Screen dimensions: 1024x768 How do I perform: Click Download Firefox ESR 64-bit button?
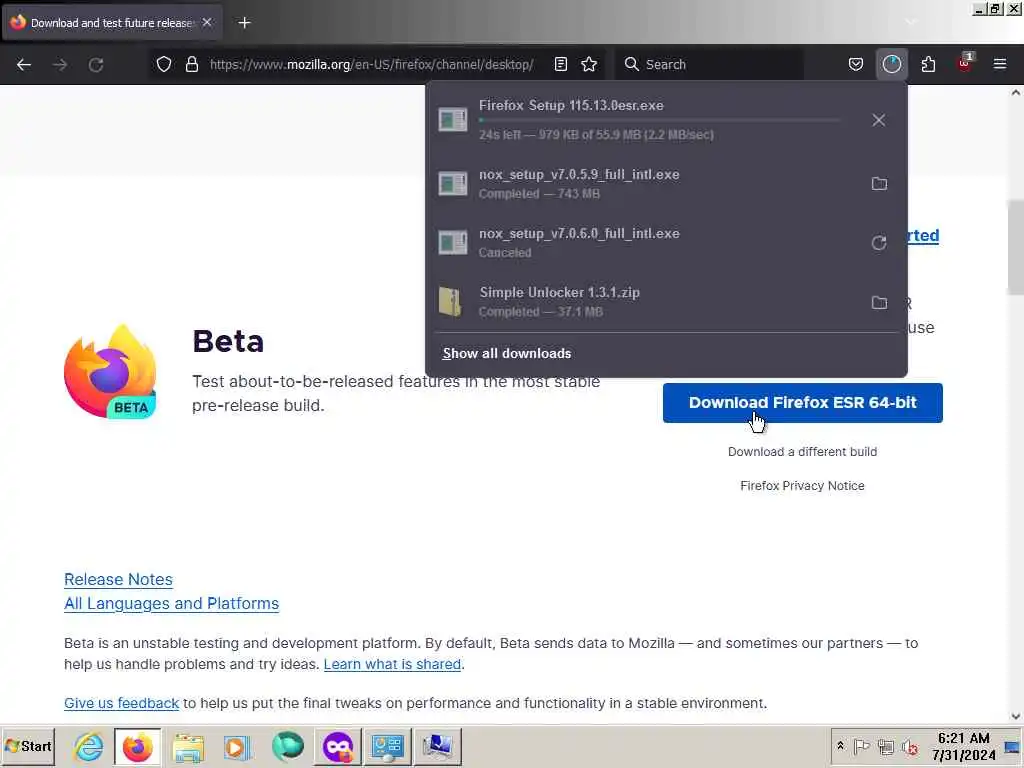803,403
